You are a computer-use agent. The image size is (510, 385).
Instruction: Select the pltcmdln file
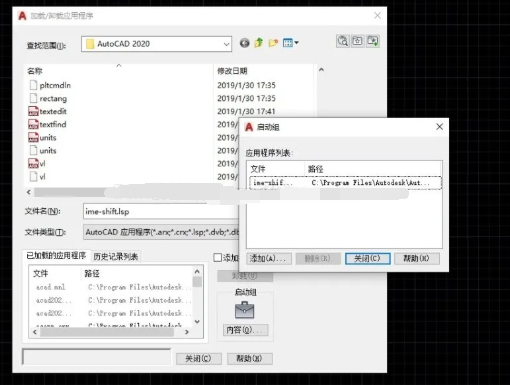(50, 85)
